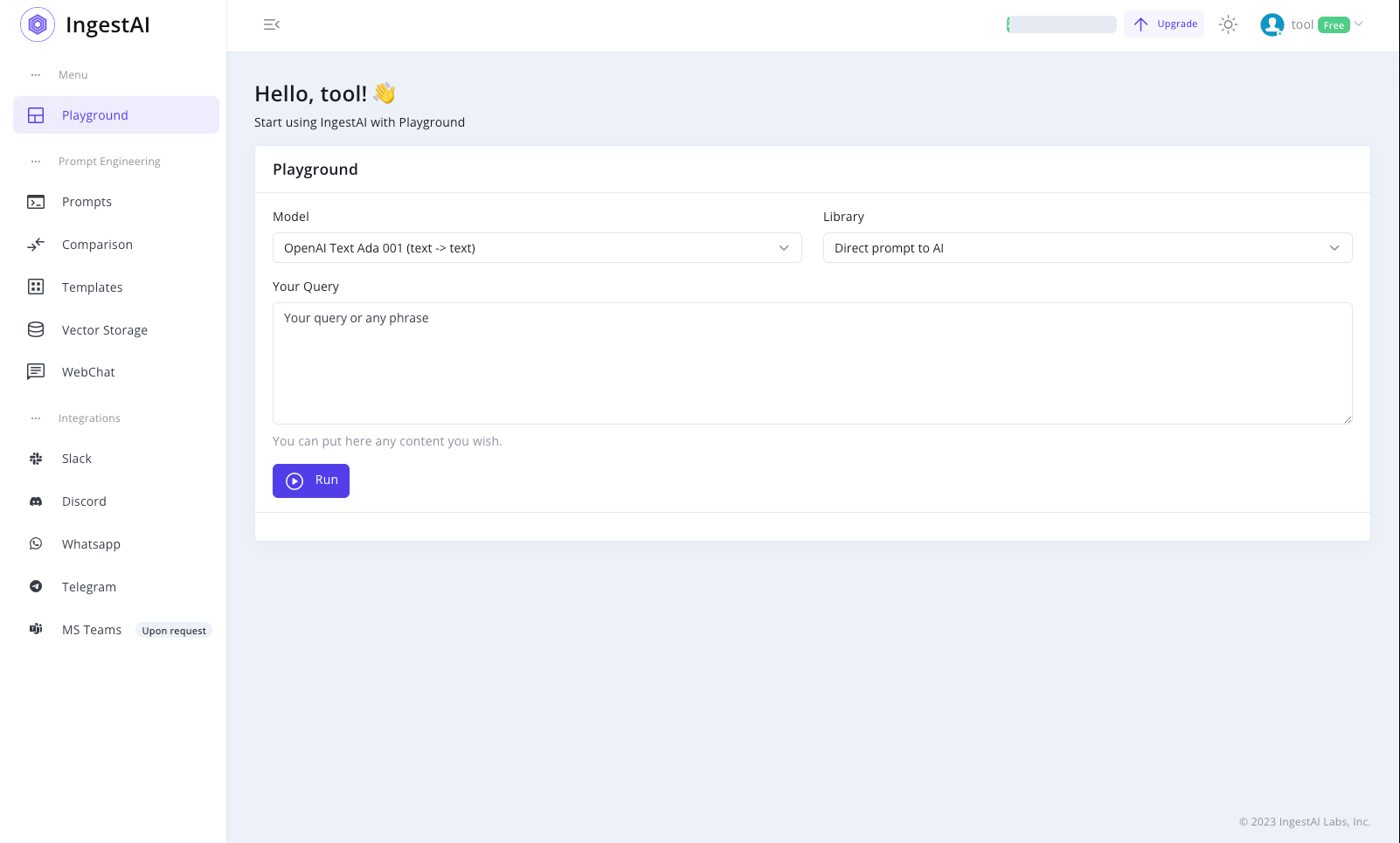Click the user avatar icon
1400x843 pixels.
click(x=1272, y=24)
